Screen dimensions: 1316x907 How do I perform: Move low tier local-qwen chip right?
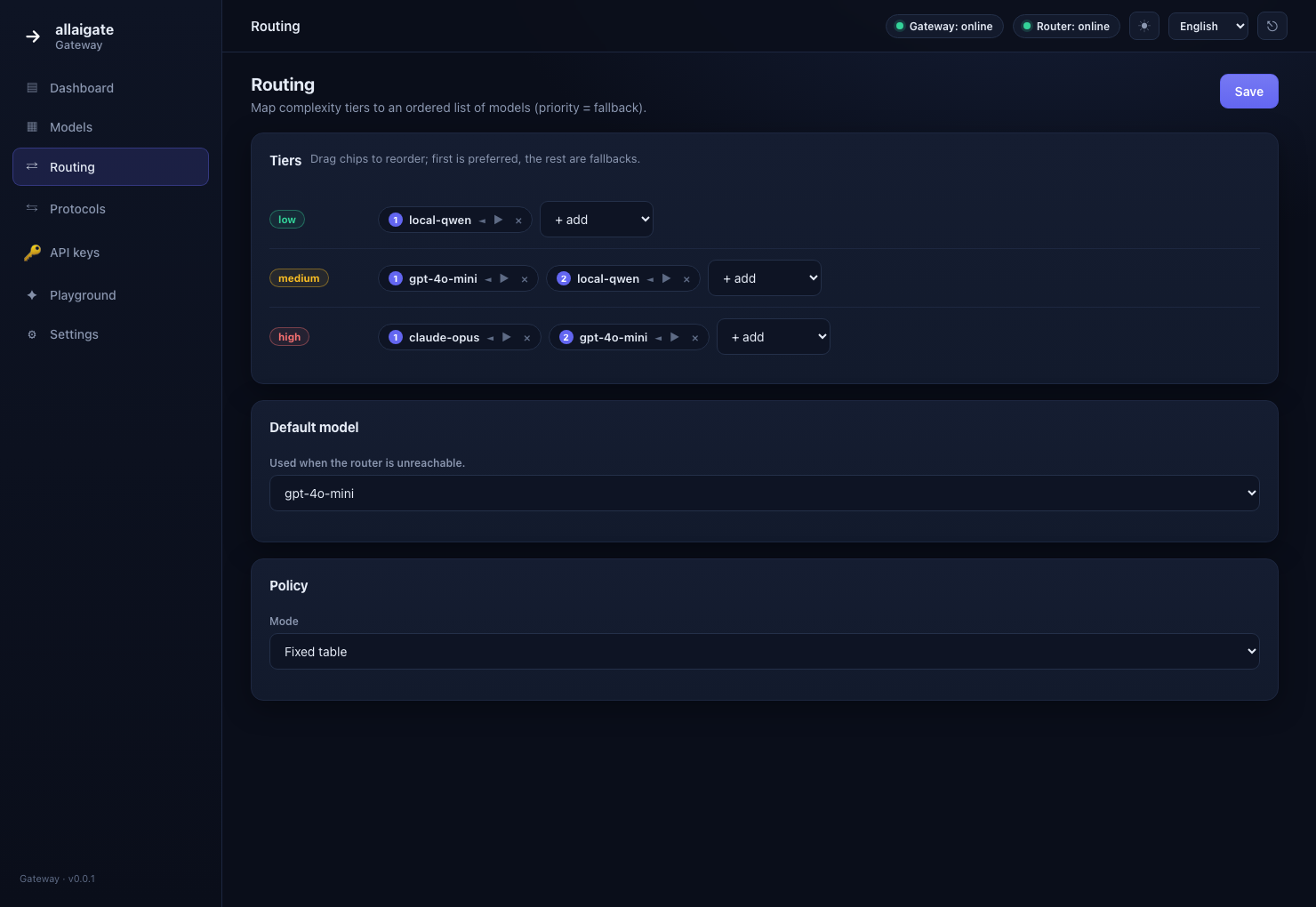coord(499,220)
